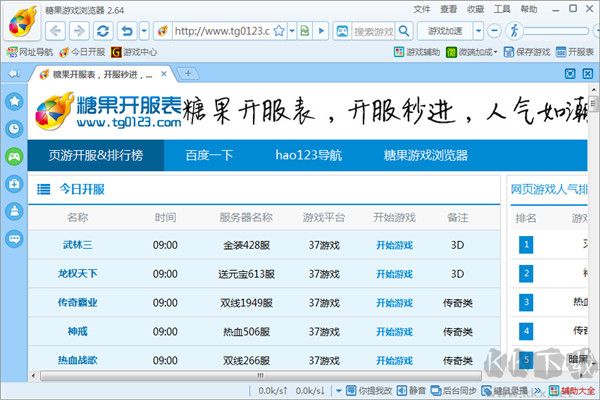Refresh the current page
600x400 pixels.
pos(103,31)
